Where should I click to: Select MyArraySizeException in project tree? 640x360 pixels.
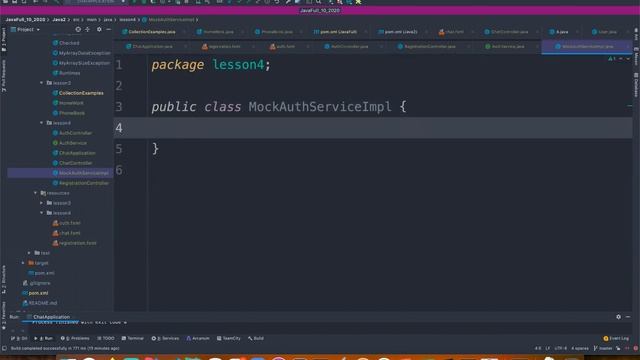81,63
